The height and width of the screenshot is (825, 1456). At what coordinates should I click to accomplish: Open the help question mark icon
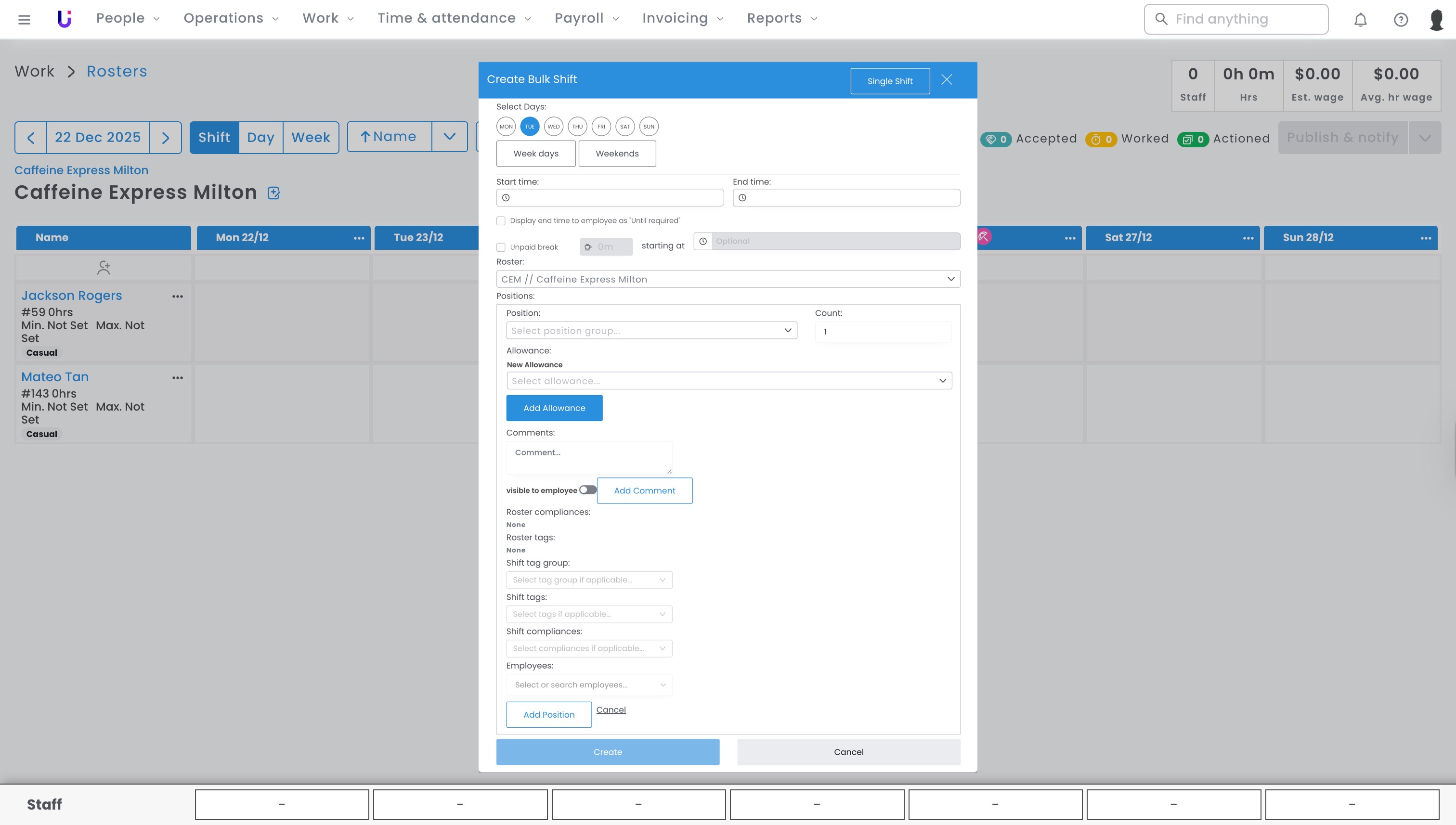pos(1401,20)
